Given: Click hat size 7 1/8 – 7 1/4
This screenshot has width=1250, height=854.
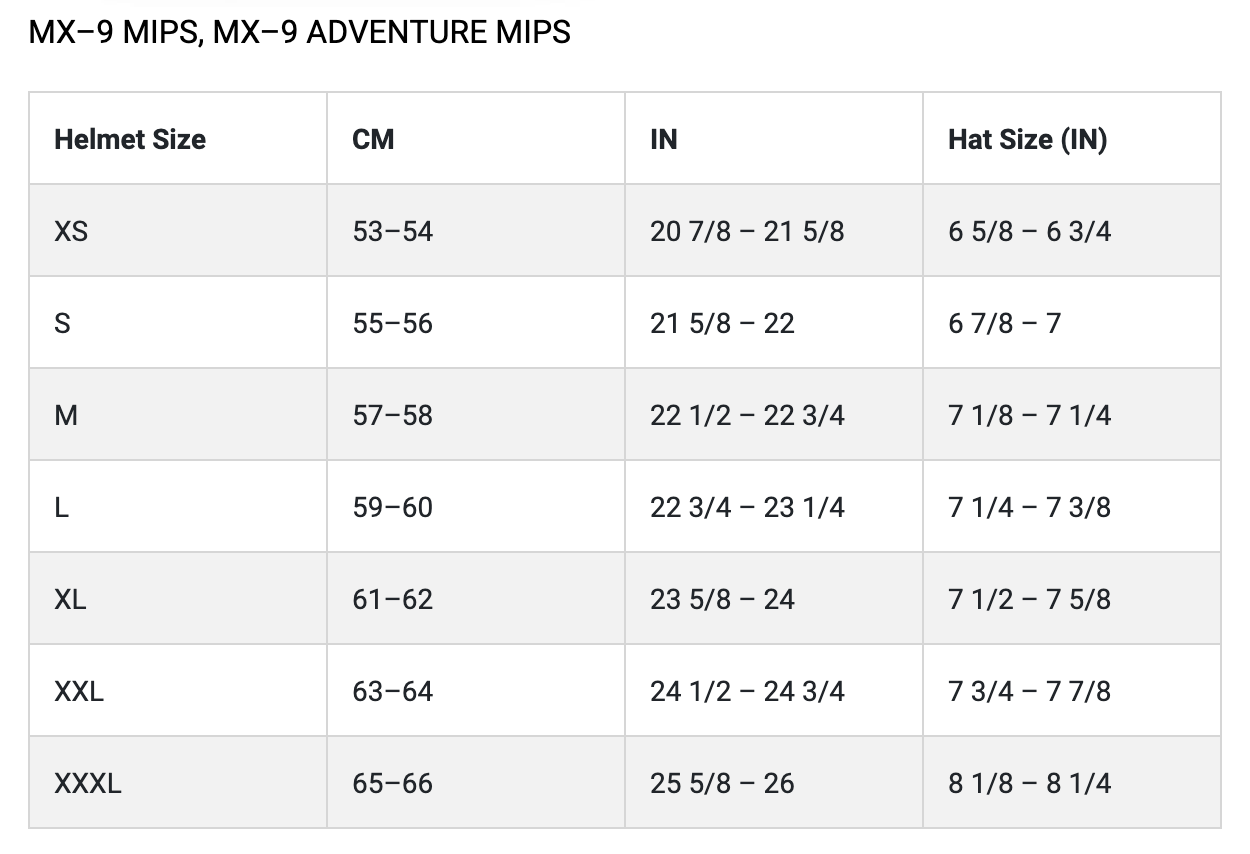Looking at the screenshot, I should click(1029, 415).
